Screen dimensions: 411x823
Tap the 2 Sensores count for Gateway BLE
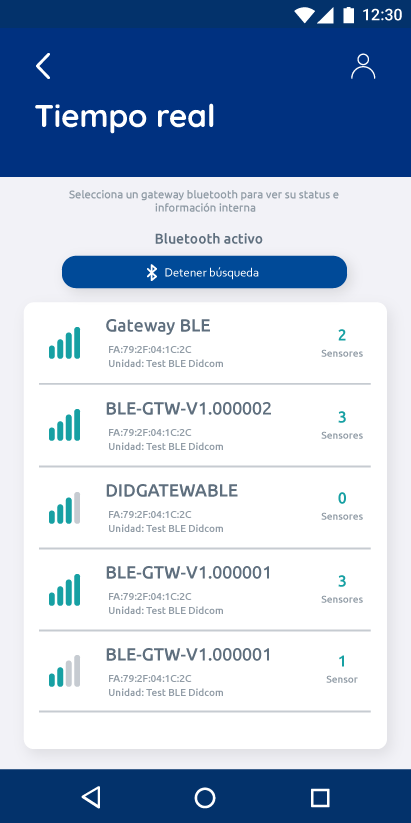(342, 343)
